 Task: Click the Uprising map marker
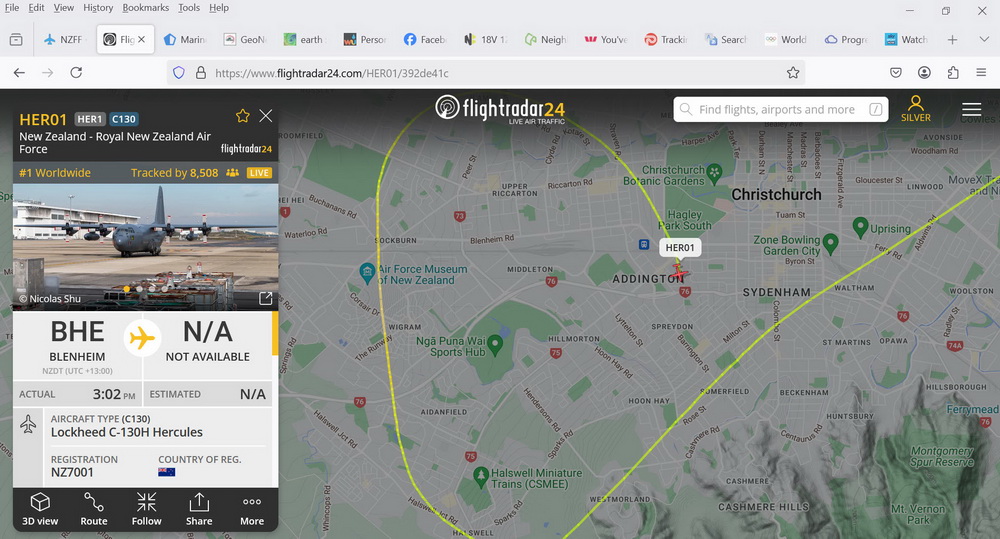[x=860, y=227]
